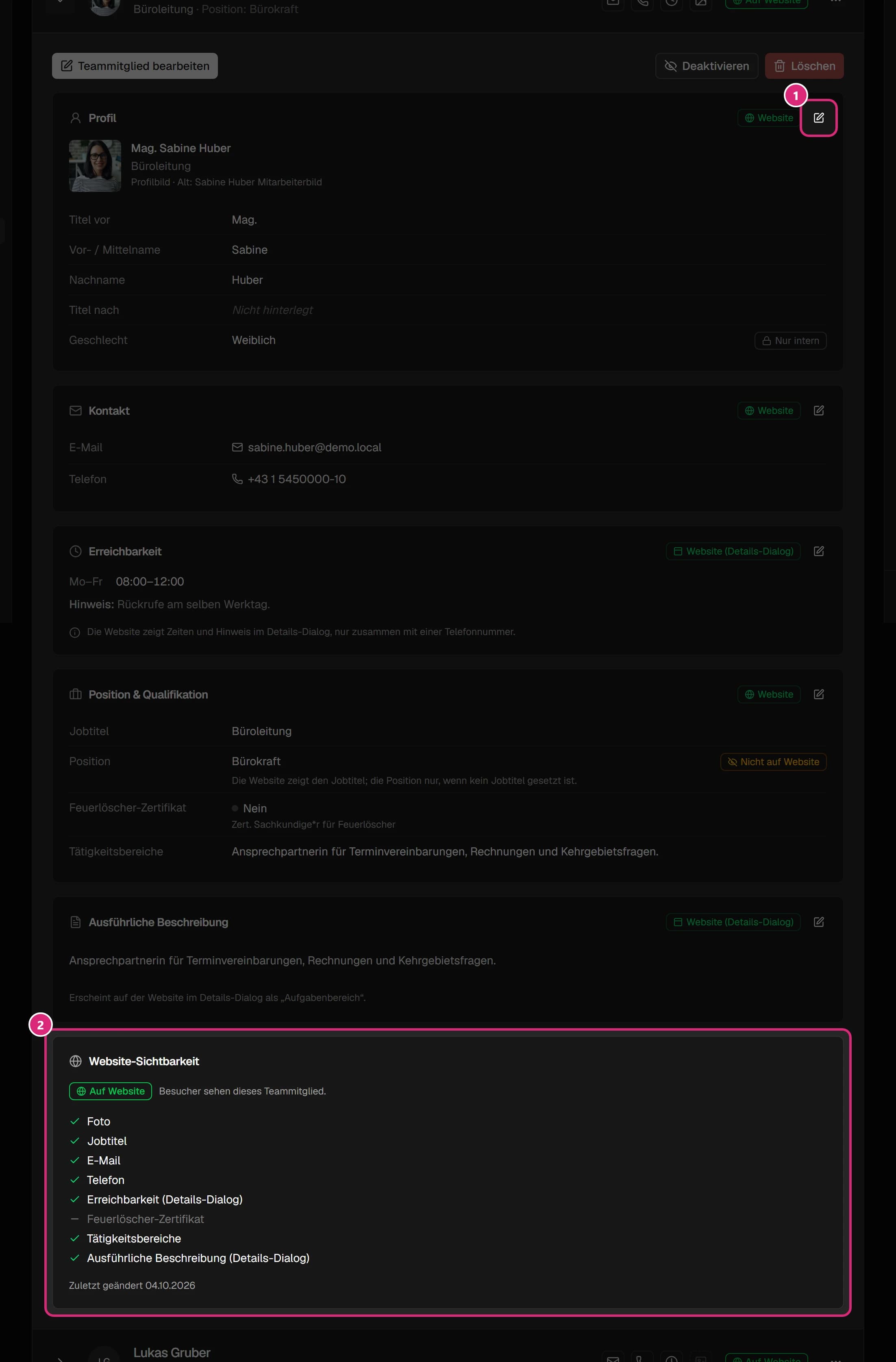The image size is (896, 1362).
Task: Open Sabine Huber's profile photo
Action: point(95,165)
